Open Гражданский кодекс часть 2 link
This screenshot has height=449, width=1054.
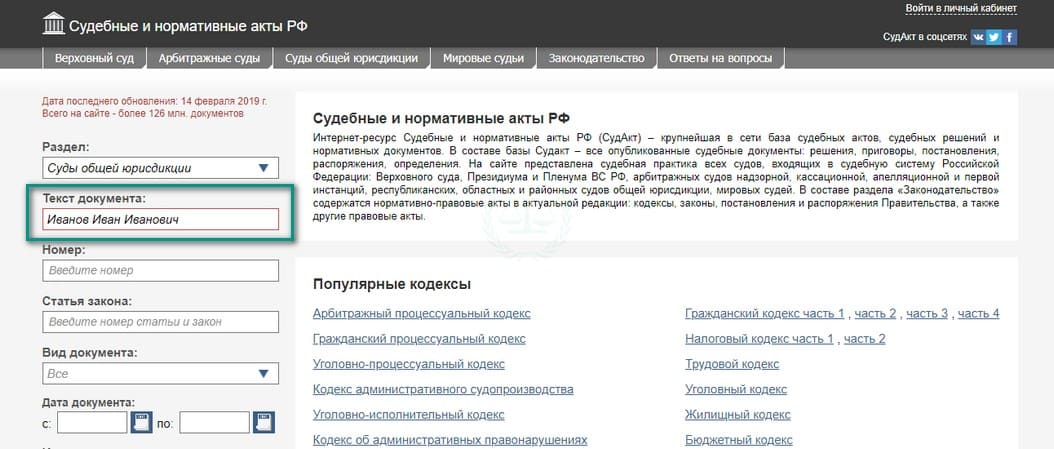click(x=875, y=314)
